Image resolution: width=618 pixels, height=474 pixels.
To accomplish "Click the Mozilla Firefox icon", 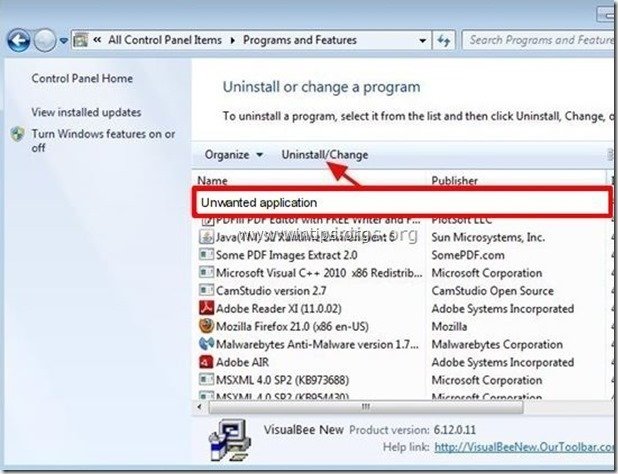I will [x=206, y=326].
